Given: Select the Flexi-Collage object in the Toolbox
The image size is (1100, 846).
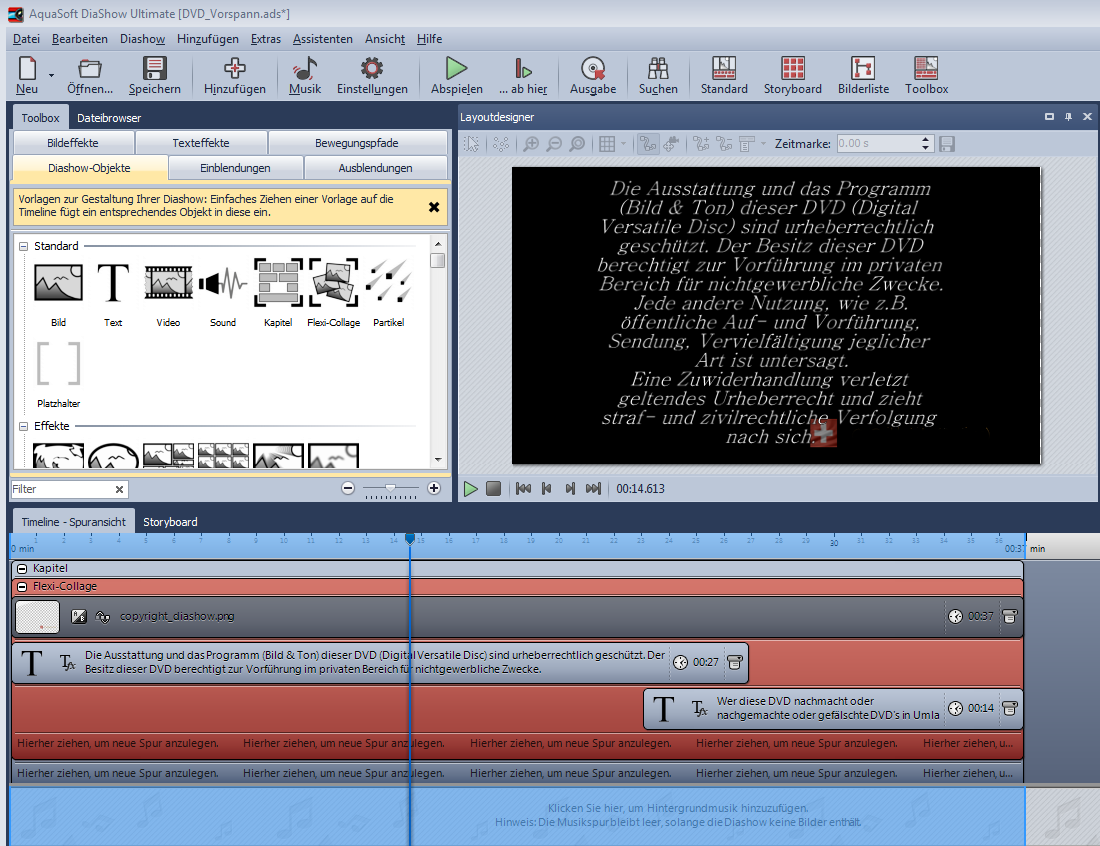Looking at the screenshot, I should [334, 283].
